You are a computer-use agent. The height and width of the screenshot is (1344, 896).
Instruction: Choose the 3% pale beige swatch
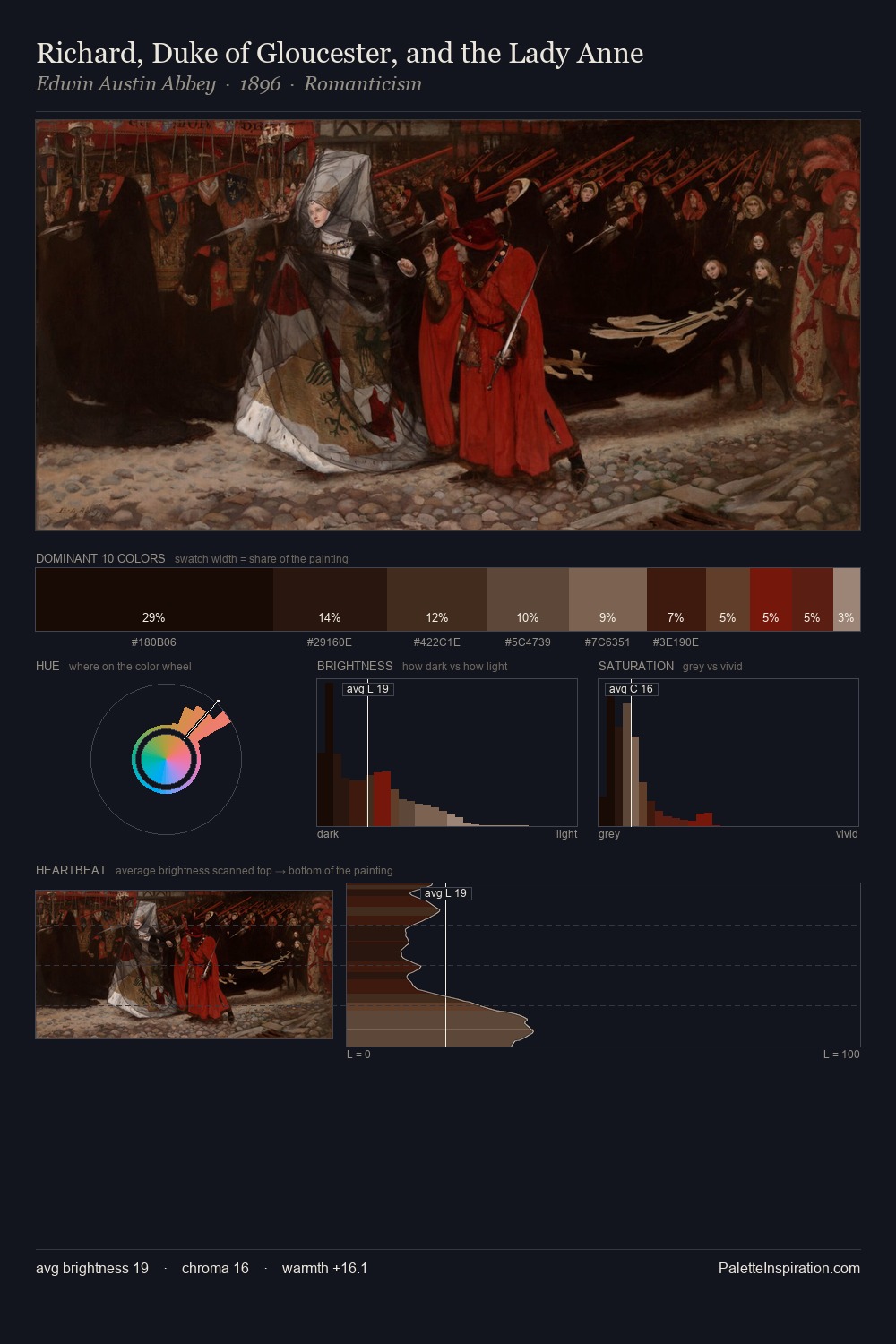coord(846,599)
